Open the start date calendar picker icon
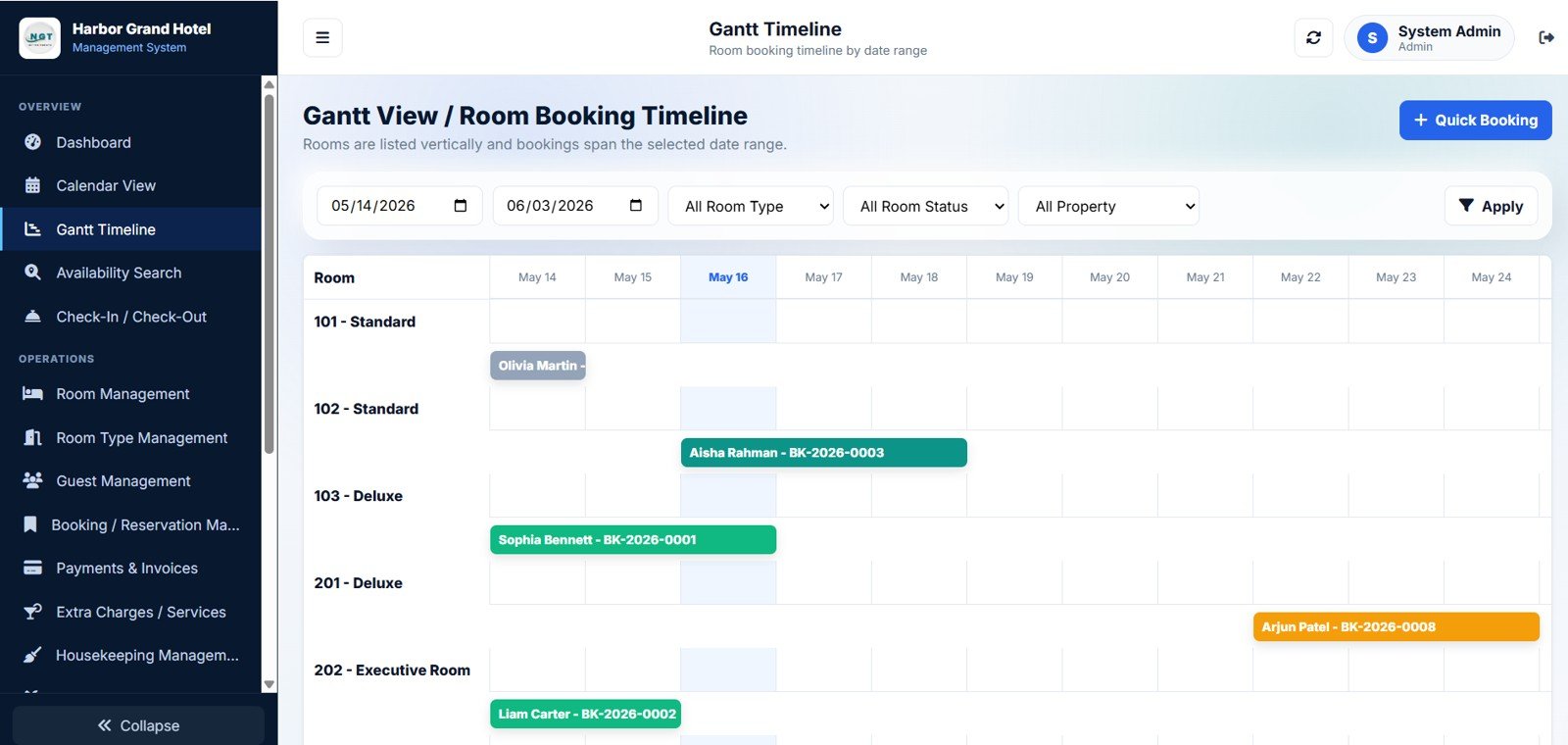The width and height of the screenshot is (1568, 745). (x=461, y=206)
